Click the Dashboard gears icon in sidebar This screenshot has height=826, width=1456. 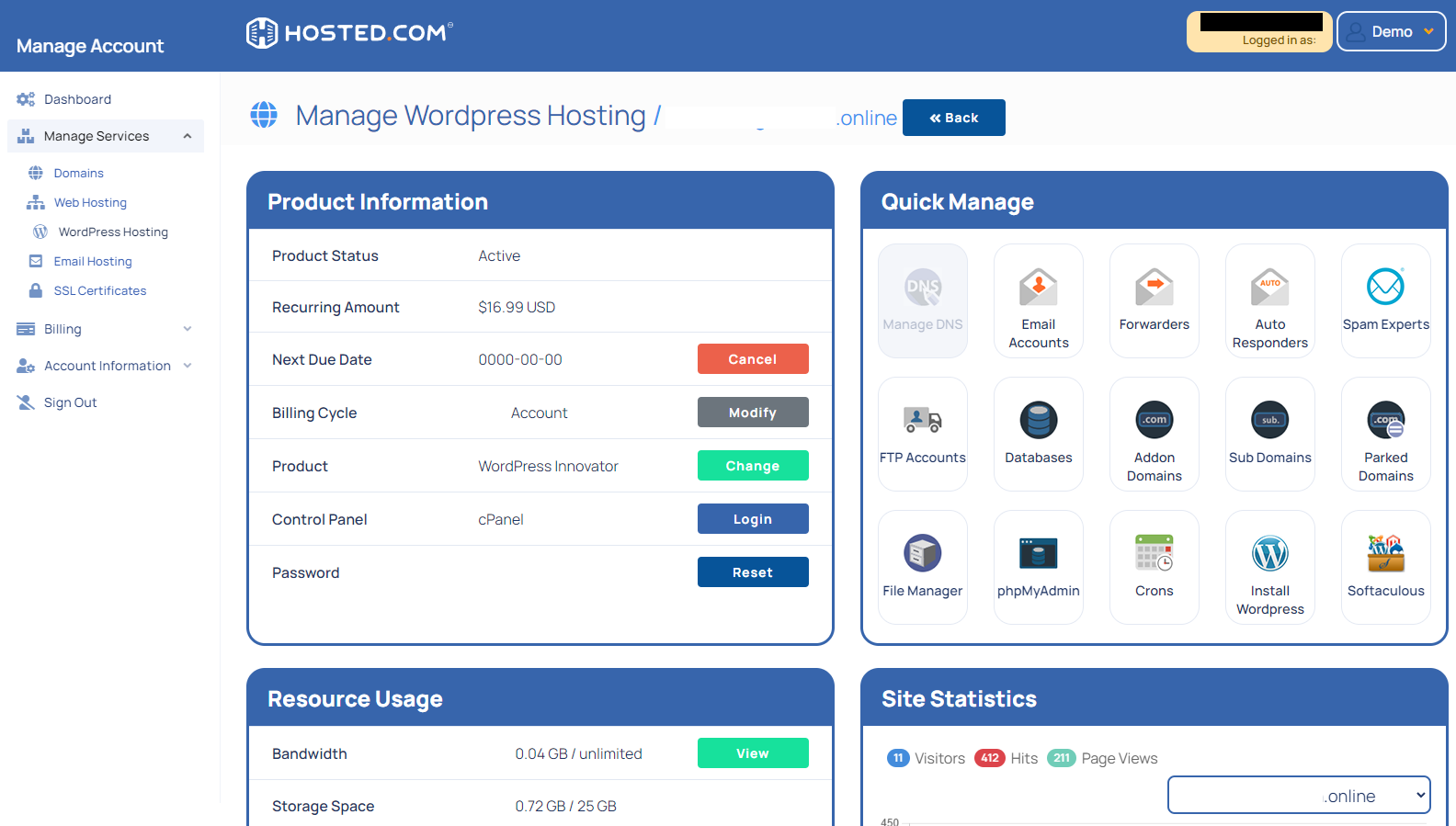click(26, 99)
